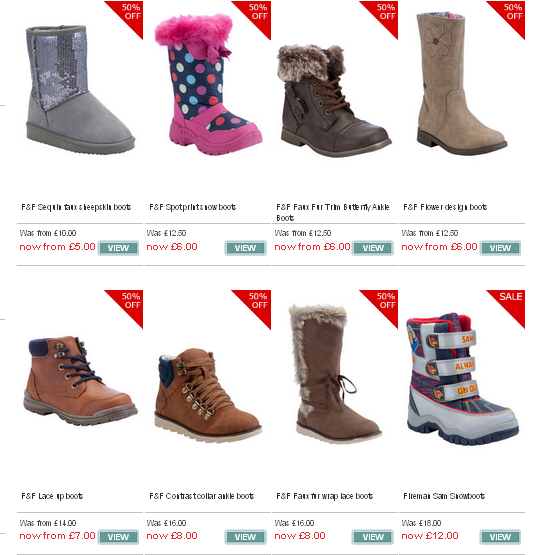Select the faux fur trim butterfly ankle boot photo
Image resolution: width=533 pixels, height=555 pixels.
pos(334,101)
